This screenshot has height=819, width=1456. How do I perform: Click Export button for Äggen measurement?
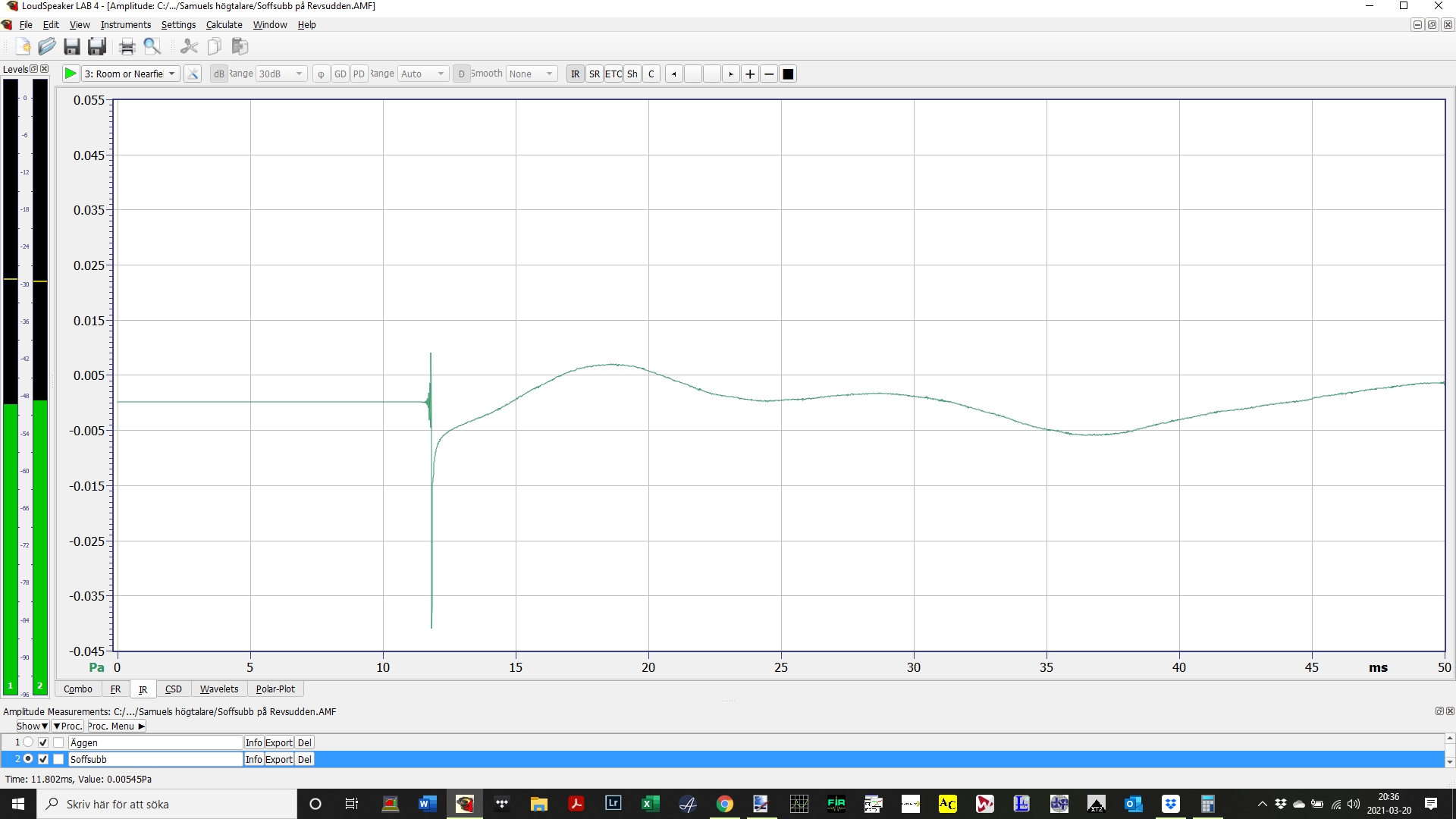click(278, 742)
